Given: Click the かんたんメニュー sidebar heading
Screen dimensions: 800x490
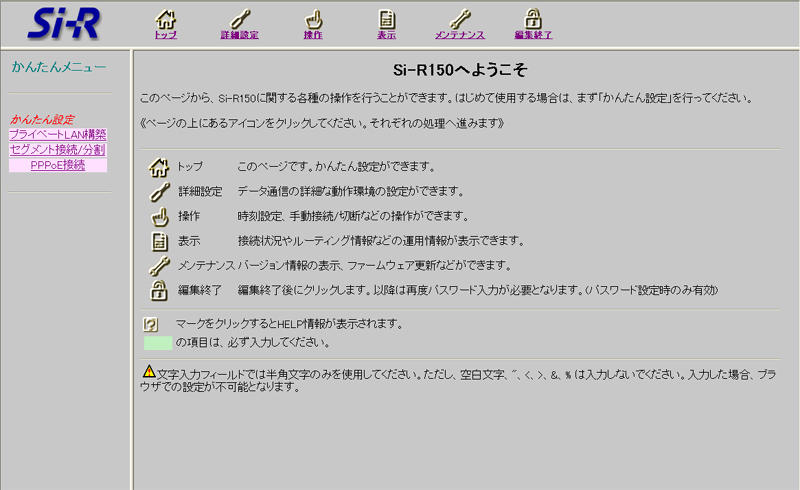Looking at the screenshot, I should 59,67.
